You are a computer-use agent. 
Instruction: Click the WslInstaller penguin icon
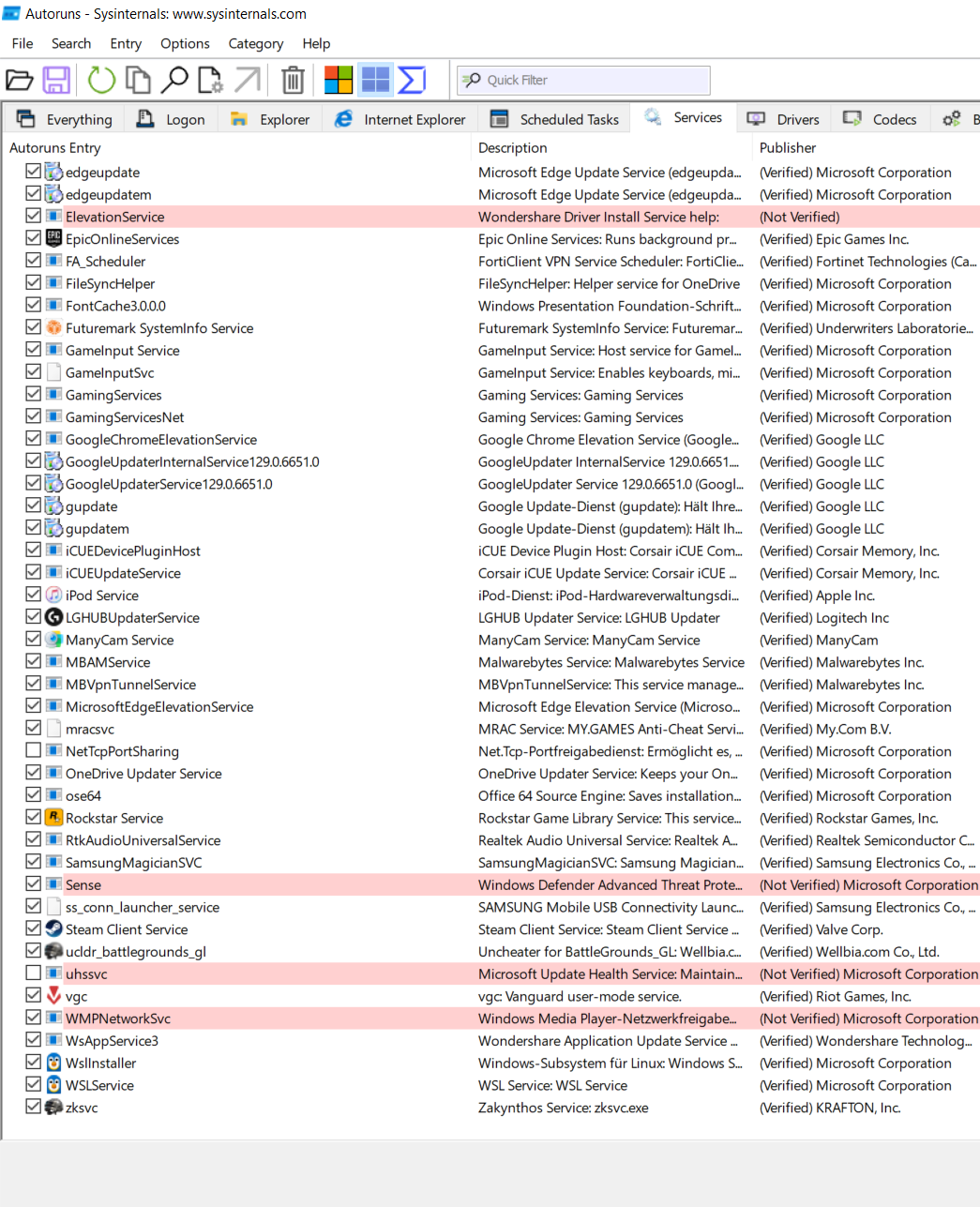coord(54,1063)
